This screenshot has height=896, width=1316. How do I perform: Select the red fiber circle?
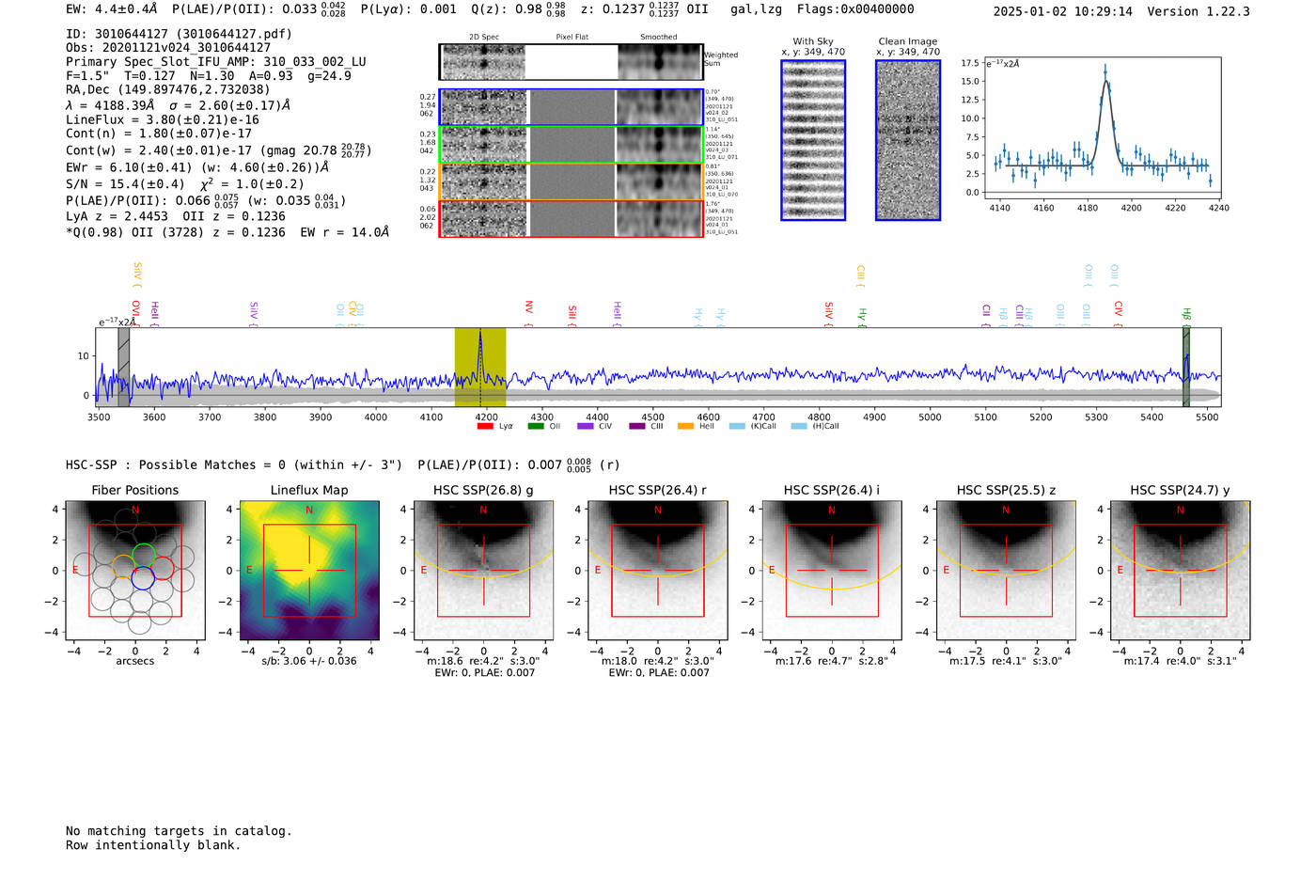pyautogui.click(x=162, y=568)
